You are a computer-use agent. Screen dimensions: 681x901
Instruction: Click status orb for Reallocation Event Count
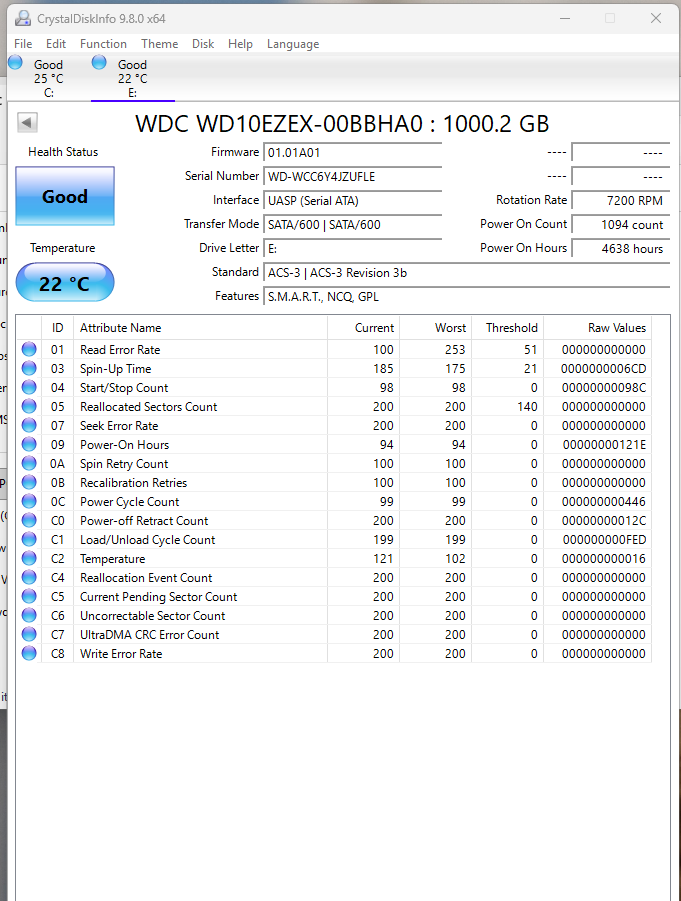[29, 577]
